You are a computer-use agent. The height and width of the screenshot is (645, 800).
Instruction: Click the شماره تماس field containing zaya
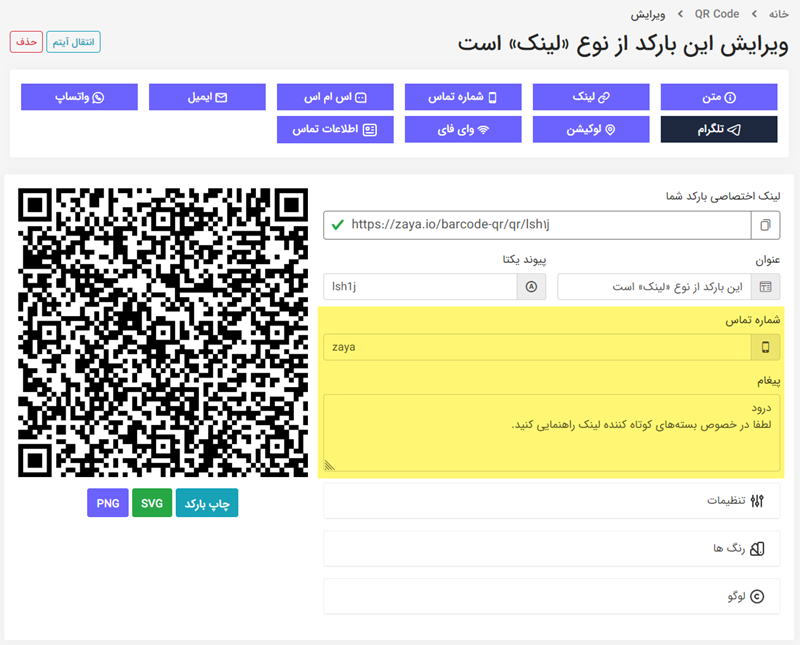537,348
